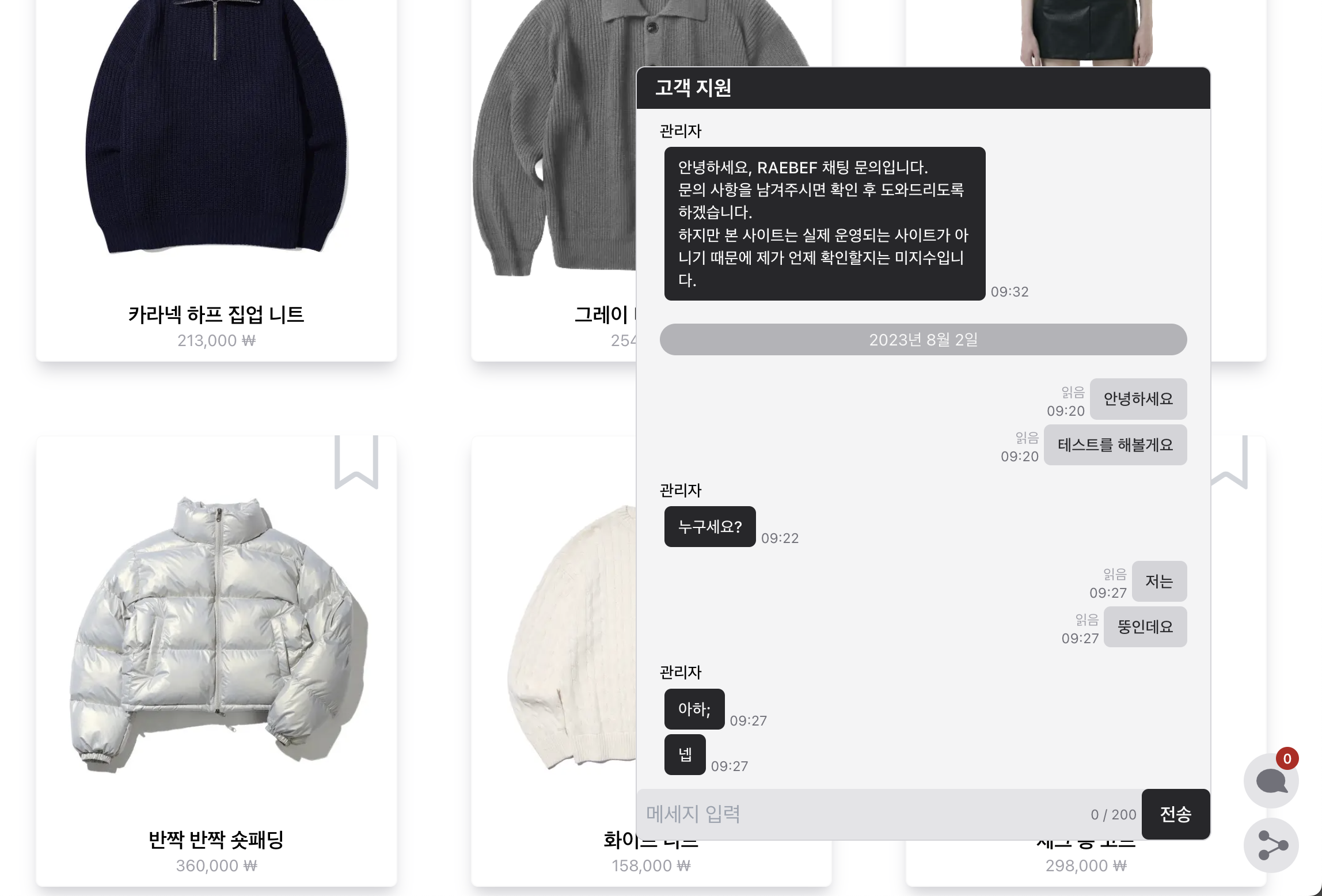The height and width of the screenshot is (896, 1322).
Task: Click the 테스트를 해볼게요 message bubble
Action: click(1115, 445)
